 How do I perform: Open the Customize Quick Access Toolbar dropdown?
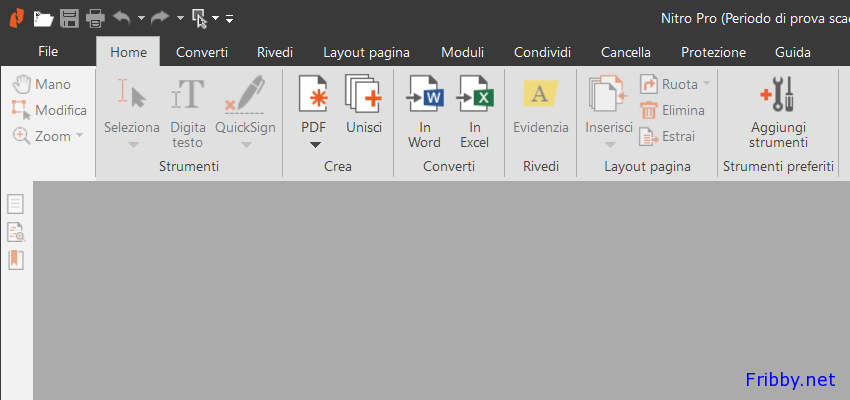(230, 19)
